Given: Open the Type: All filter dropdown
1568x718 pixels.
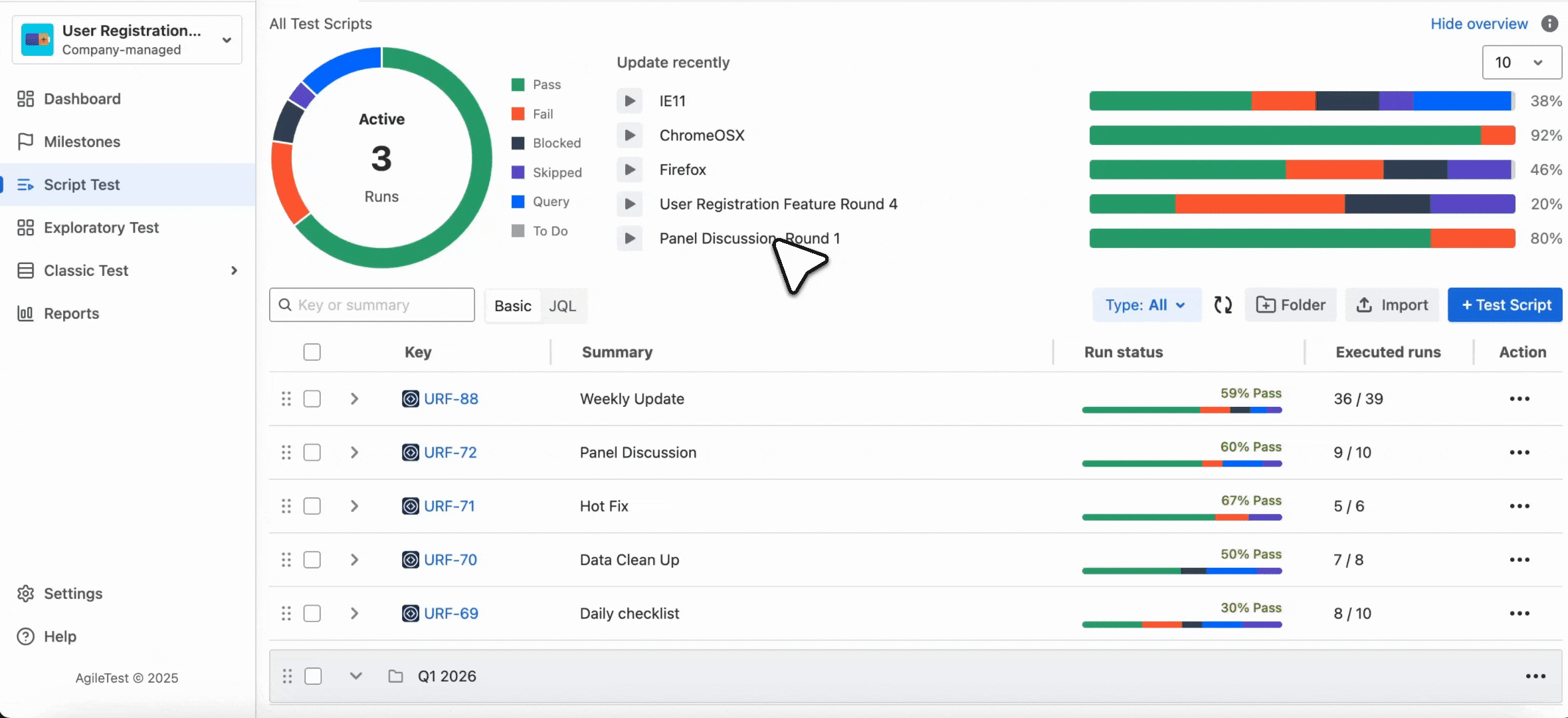Looking at the screenshot, I should tap(1146, 305).
